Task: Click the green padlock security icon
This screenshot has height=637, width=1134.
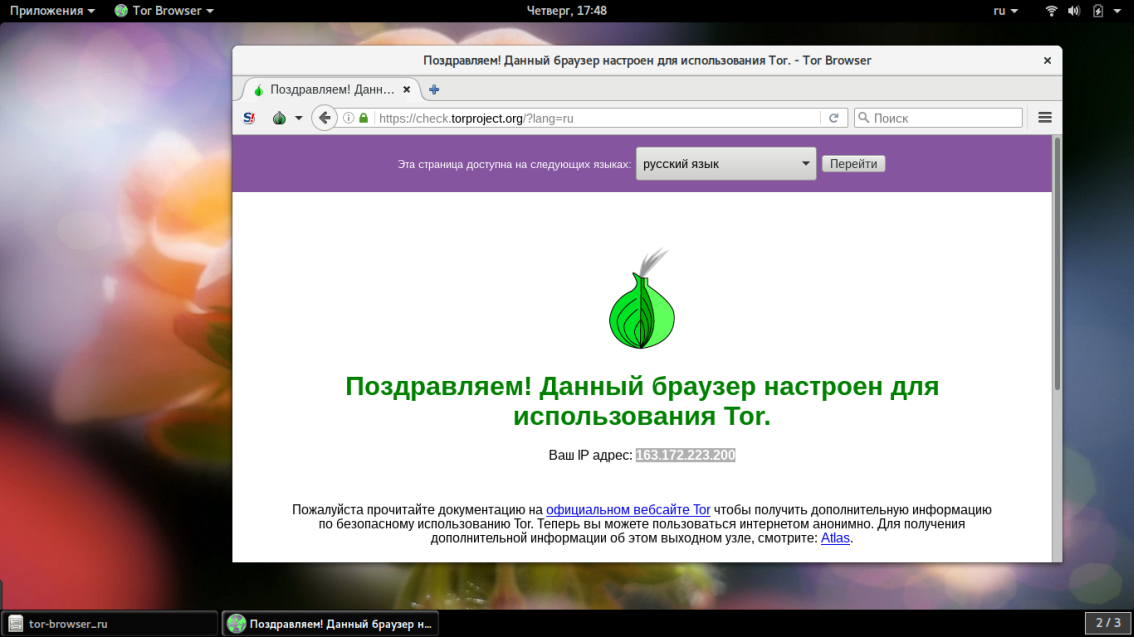Action: [x=364, y=118]
